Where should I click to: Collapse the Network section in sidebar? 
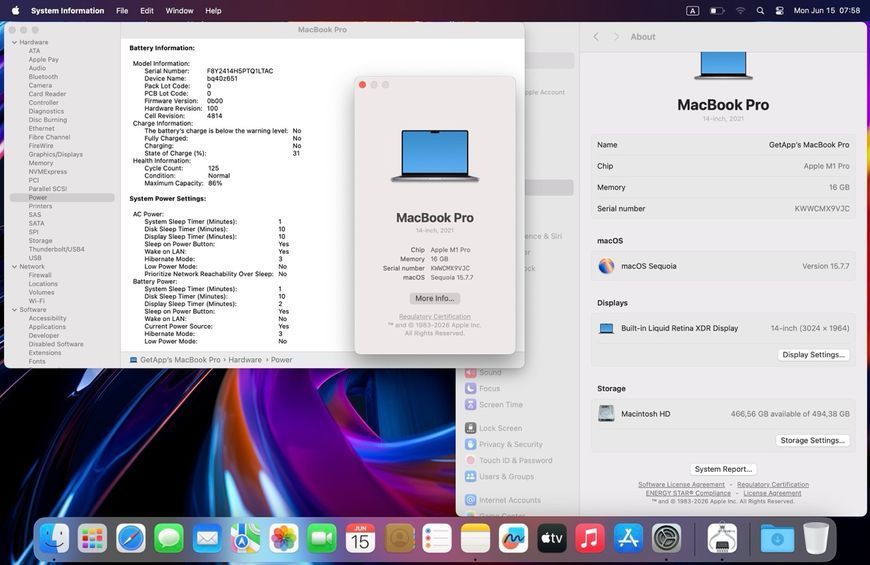(14, 266)
